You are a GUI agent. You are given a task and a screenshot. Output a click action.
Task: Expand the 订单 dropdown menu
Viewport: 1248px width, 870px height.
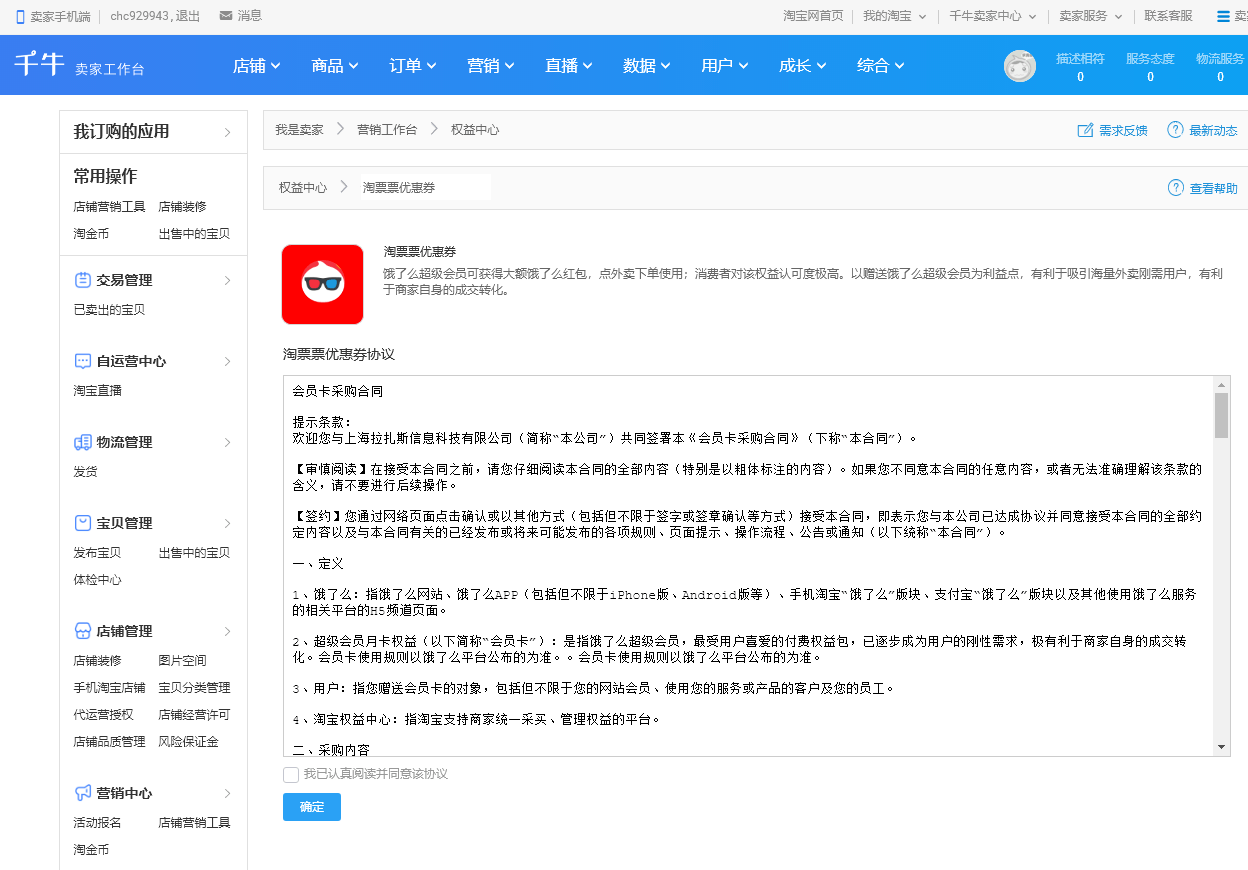click(413, 65)
